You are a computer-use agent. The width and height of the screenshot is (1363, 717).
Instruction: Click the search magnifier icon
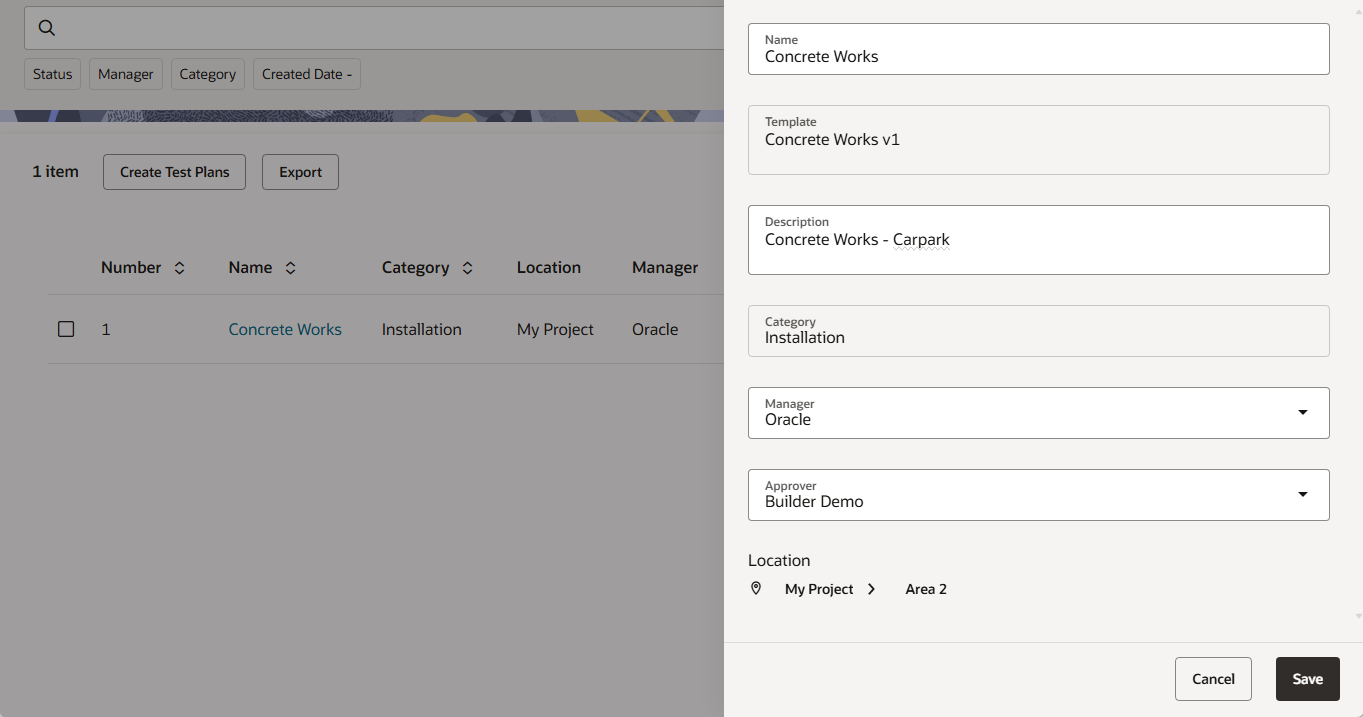[46, 28]
